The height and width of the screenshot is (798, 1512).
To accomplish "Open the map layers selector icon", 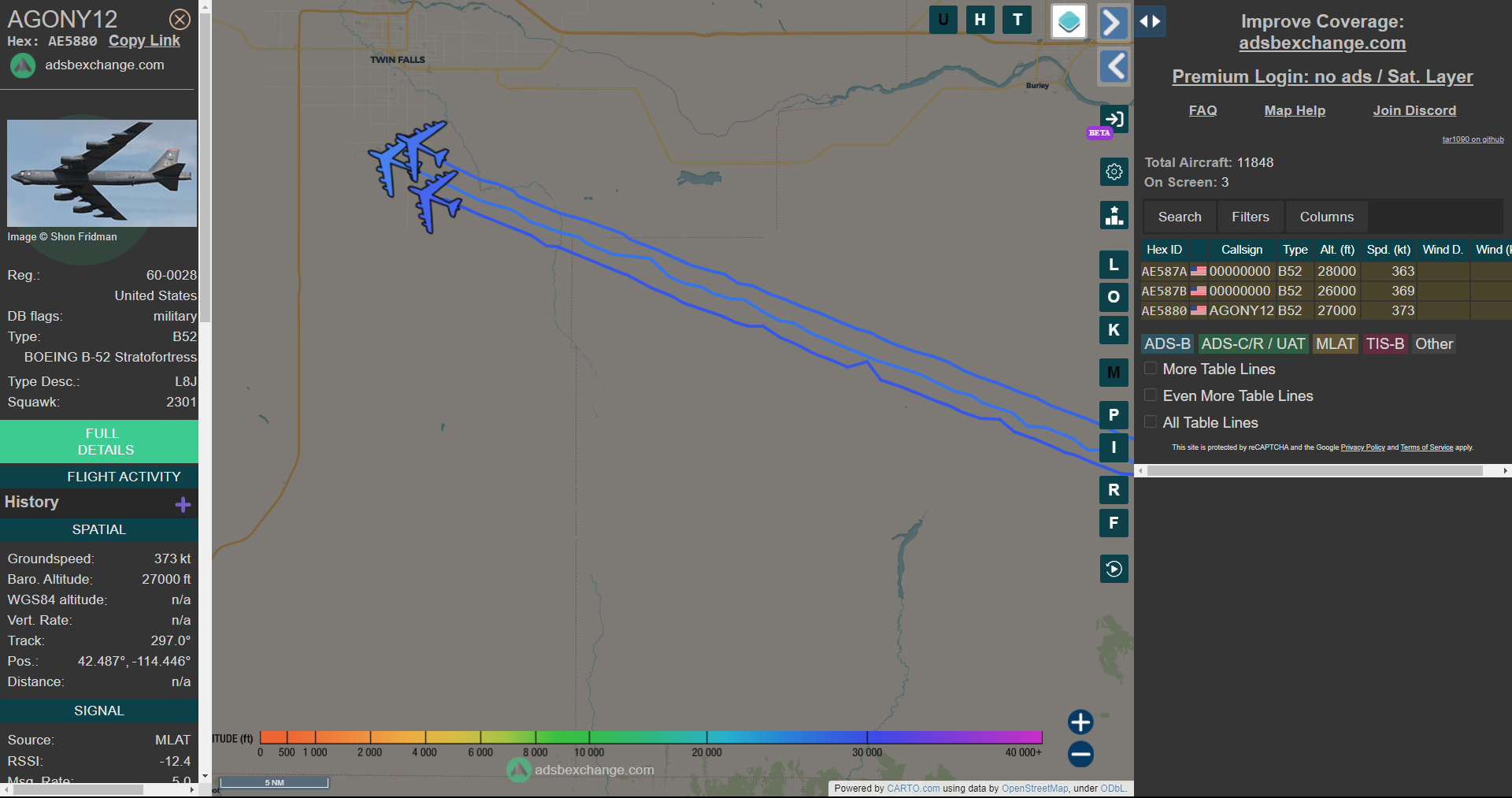I will pyautogui.click(x=1069, y=21).
